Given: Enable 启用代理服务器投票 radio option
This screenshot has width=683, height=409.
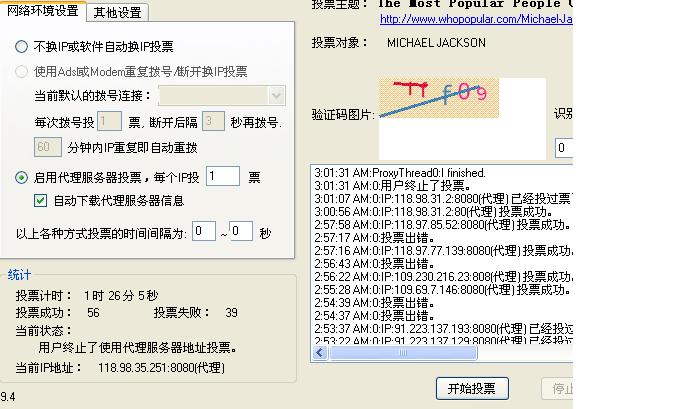Looking at the screenshot, I should 22,177.
